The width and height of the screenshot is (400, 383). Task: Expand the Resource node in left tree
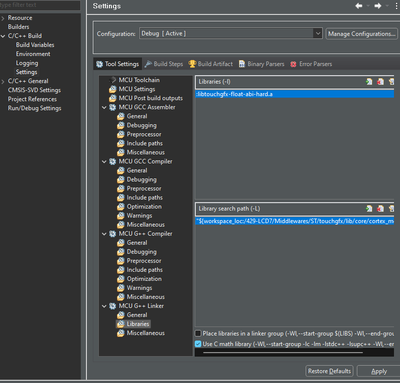pos(3,18)
